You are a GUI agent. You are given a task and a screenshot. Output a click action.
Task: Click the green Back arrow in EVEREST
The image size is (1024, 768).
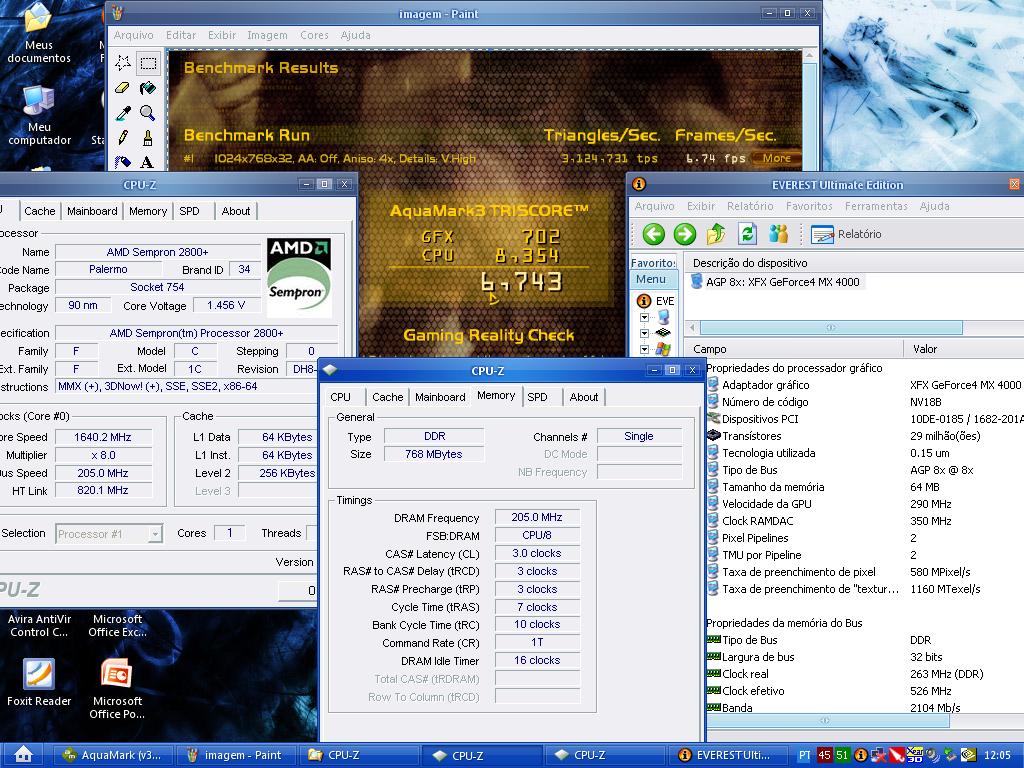[x=653, y=234]
